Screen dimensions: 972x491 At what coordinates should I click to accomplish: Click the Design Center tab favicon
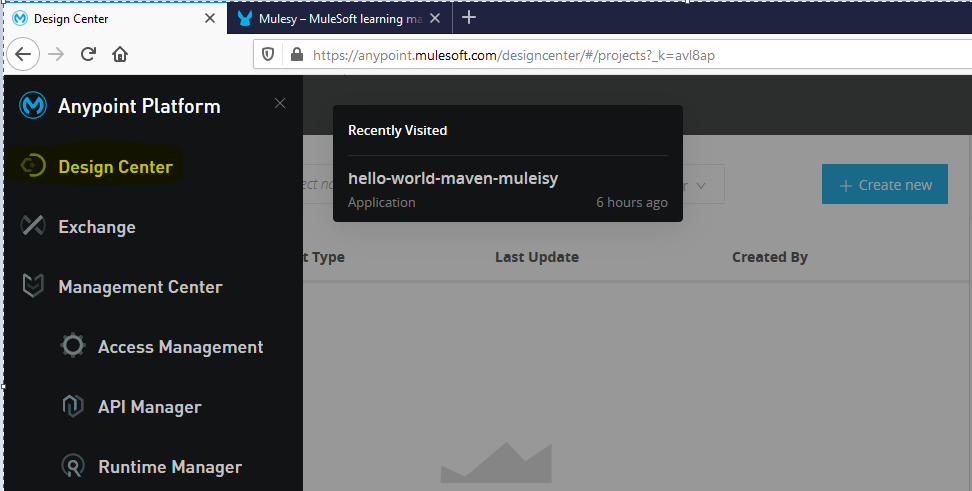[x=20, y=19]
